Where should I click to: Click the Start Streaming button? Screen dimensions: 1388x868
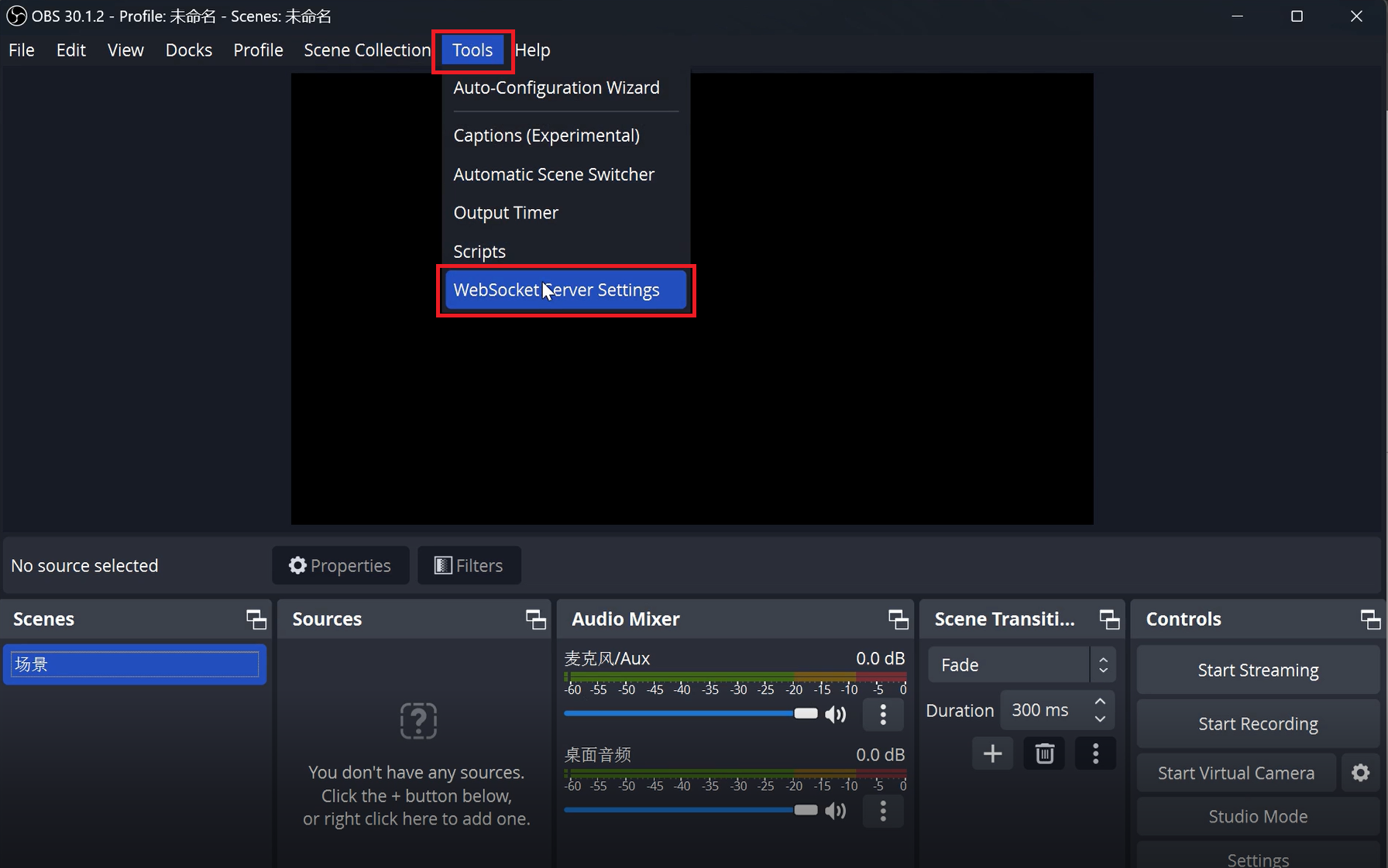1257,670
